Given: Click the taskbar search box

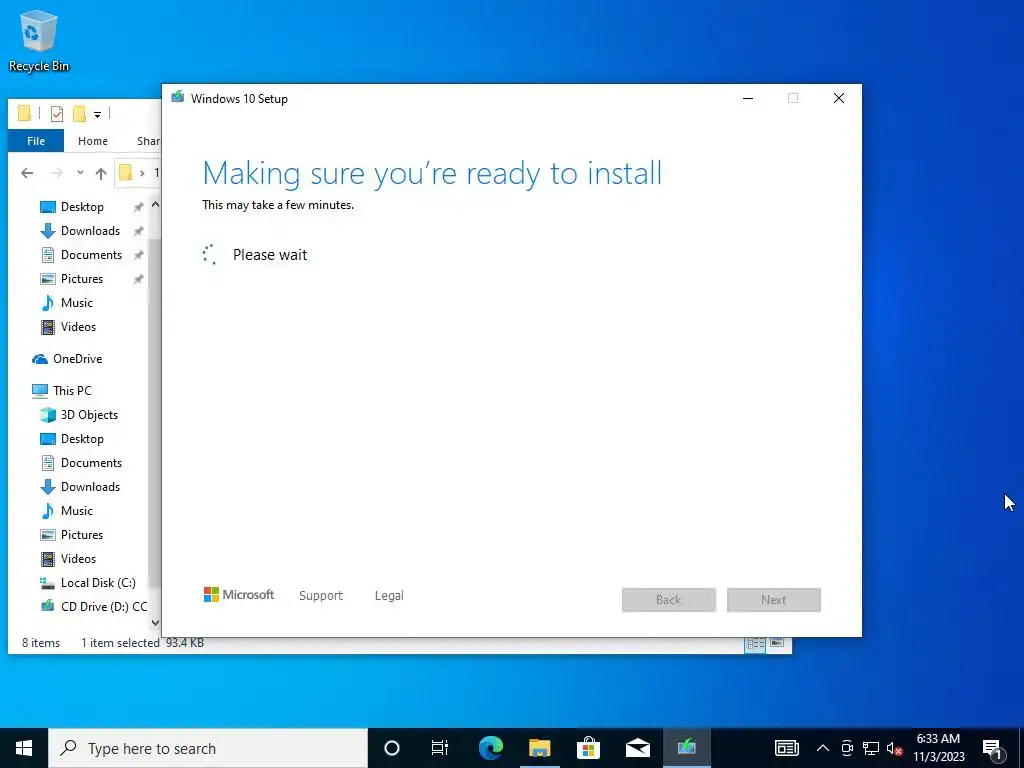Looking at the screenshot, I should [208, 748].
